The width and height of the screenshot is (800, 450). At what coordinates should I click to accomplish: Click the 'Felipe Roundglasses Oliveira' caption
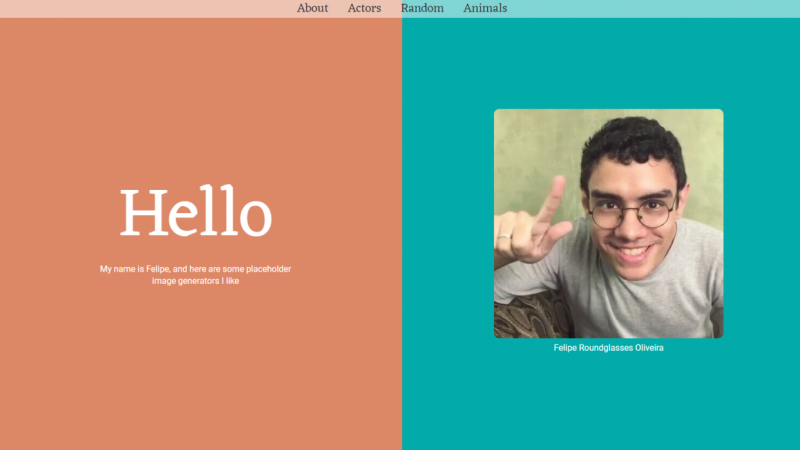pos(608,348)
